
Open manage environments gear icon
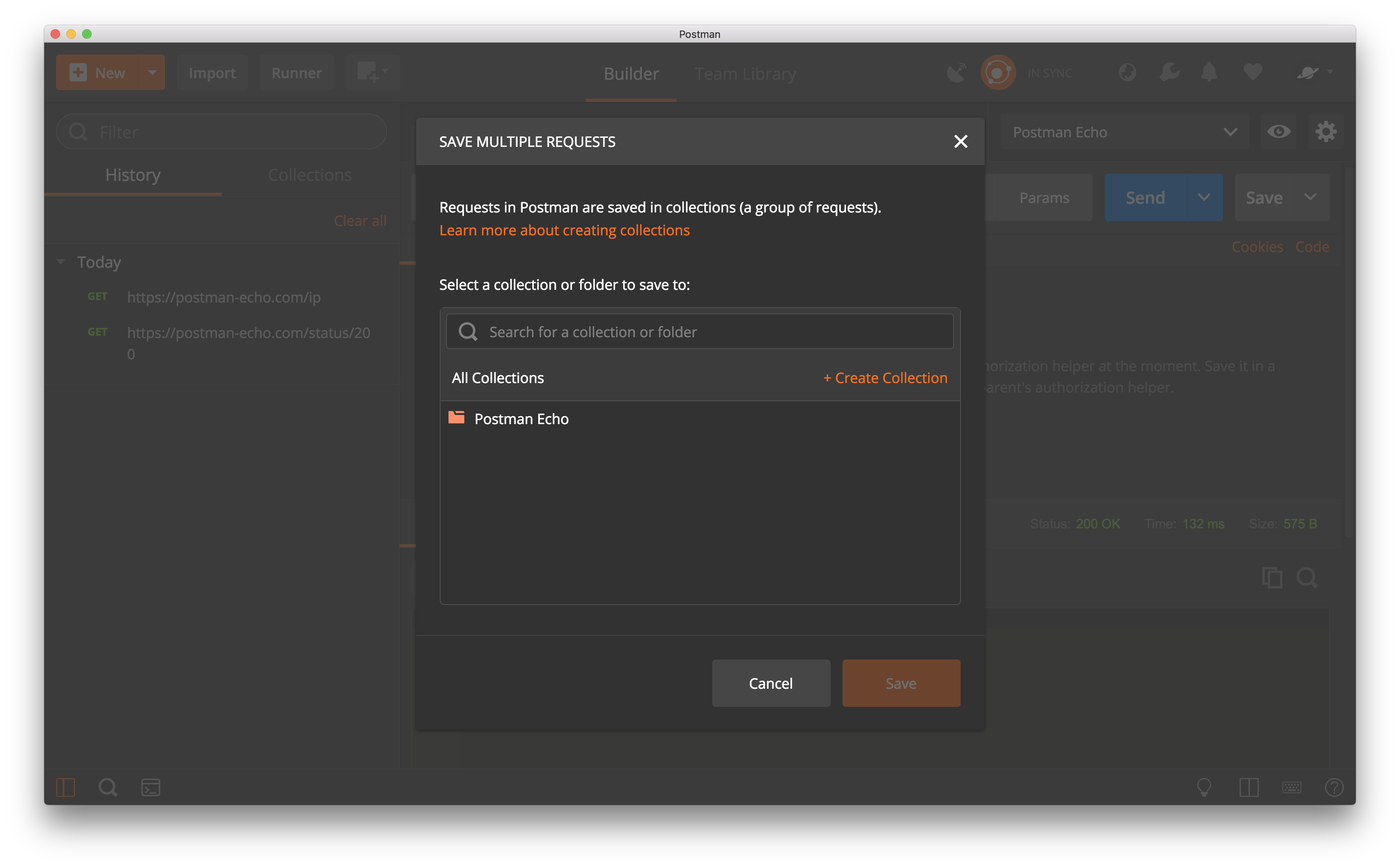1325,132
